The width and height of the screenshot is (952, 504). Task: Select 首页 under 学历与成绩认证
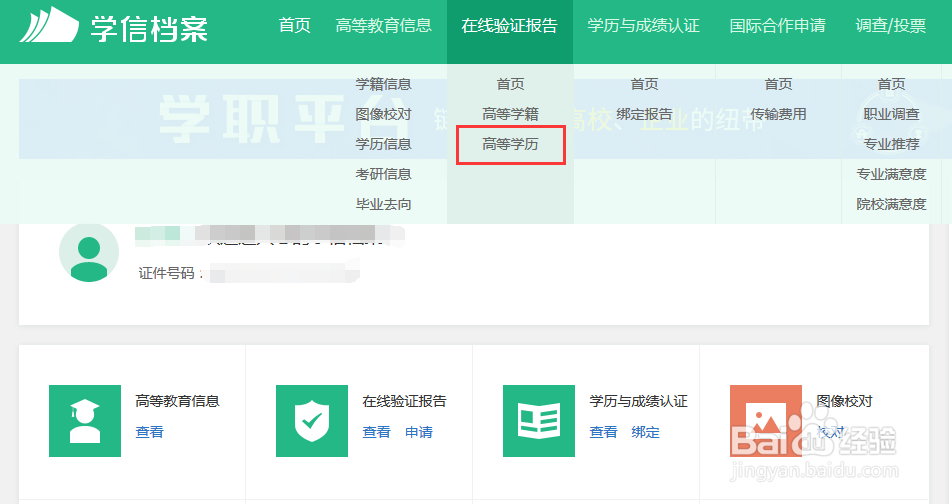[645, 84]
